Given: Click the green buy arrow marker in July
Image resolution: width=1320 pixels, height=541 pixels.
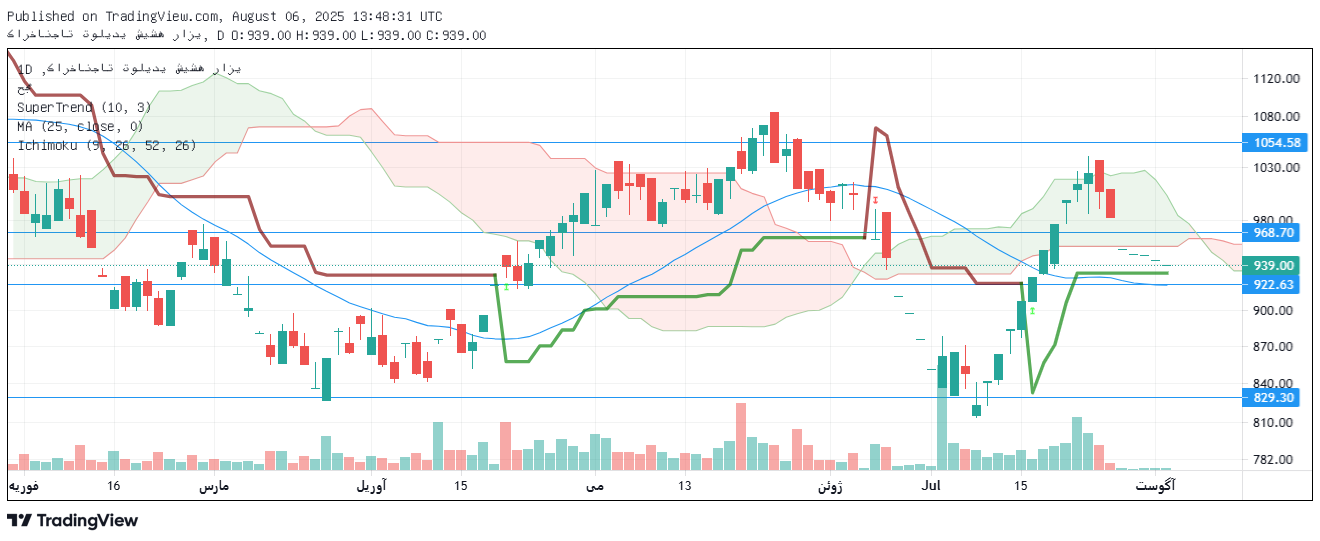Looking at the screenshot, I should pyautogui.click(x=1032, y=312).
